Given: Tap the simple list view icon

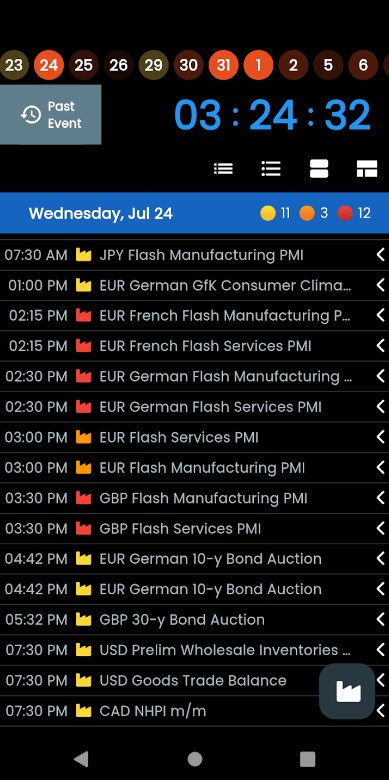Looking at the screenshot, I should pos(223,169).
